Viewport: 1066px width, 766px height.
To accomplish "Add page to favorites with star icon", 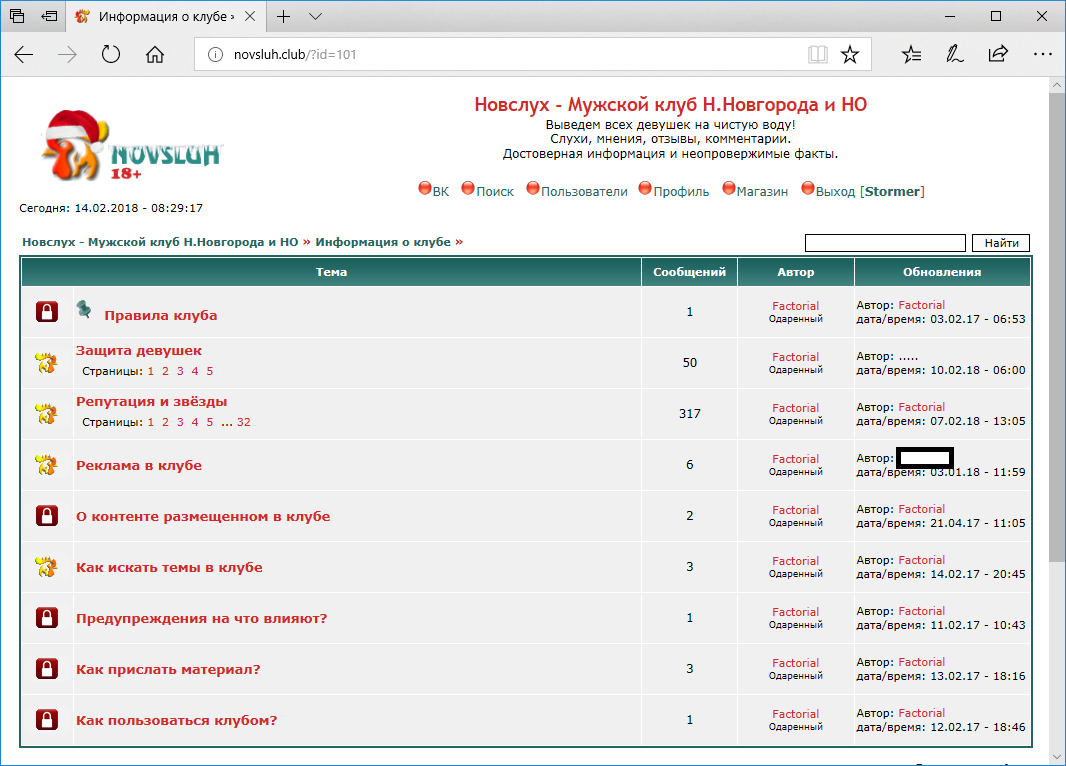I will pyautogui.click(x=849, y=55).
